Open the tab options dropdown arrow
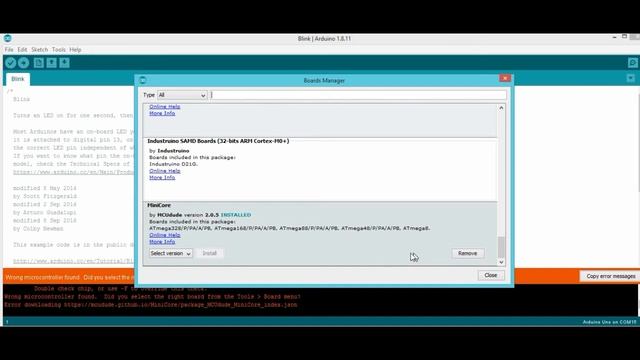This screenshot has width=640, height=360. coord(631,78)
